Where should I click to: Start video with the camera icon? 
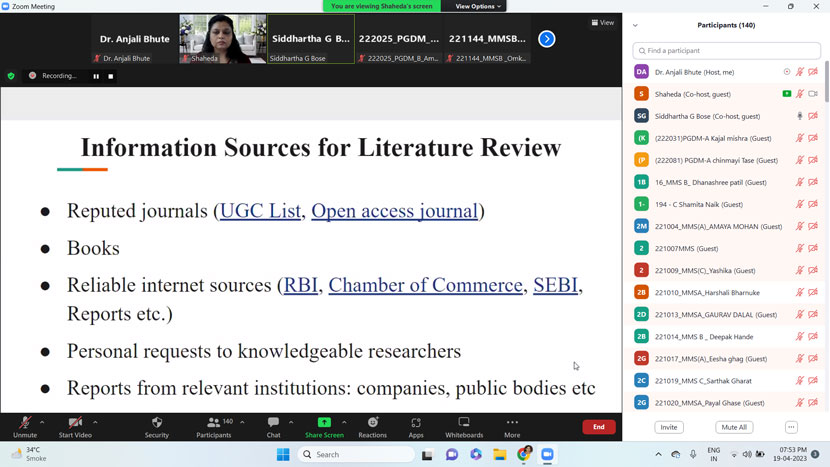pyautogui.click(x=75, y=423)
